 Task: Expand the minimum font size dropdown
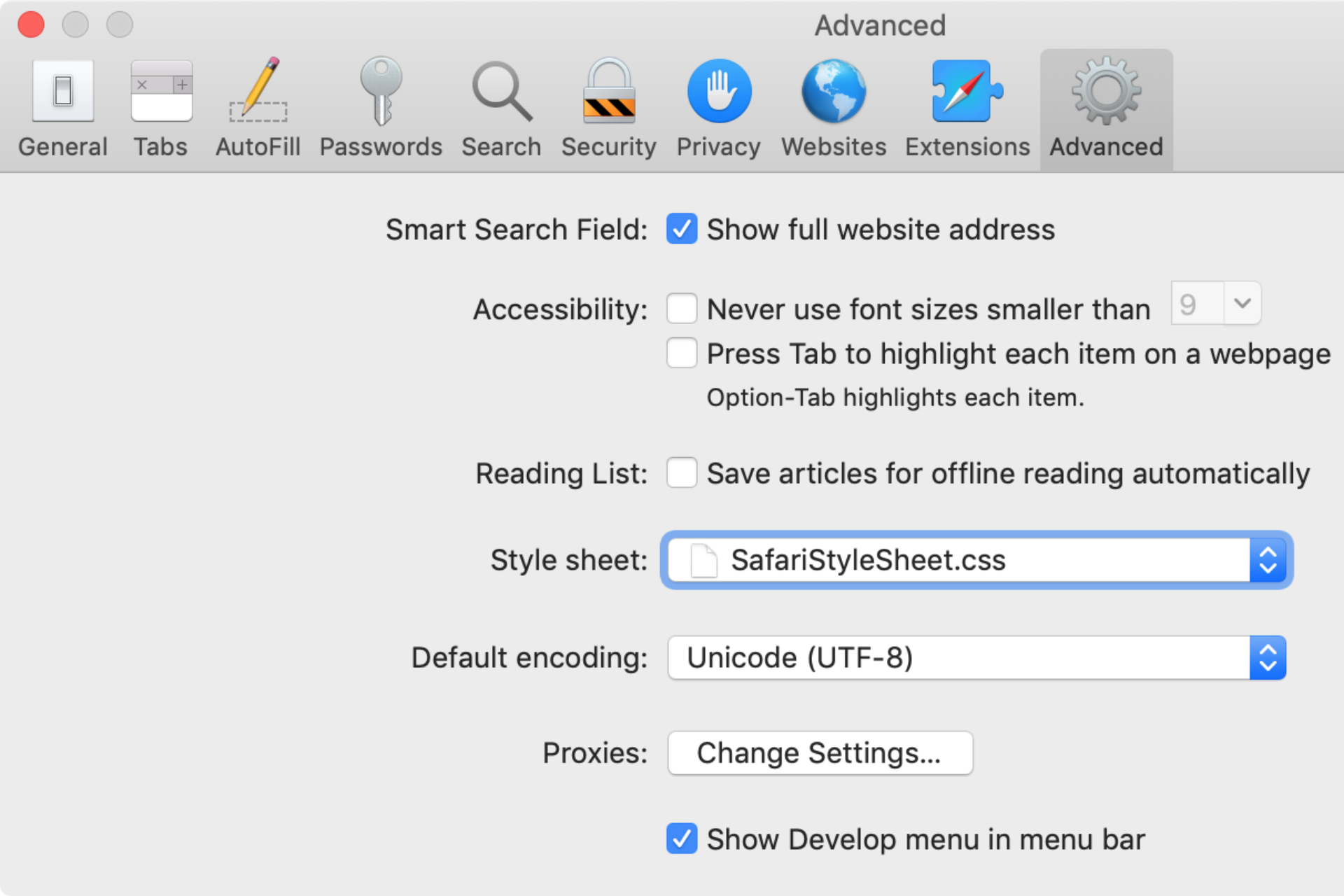[1216, 304]
